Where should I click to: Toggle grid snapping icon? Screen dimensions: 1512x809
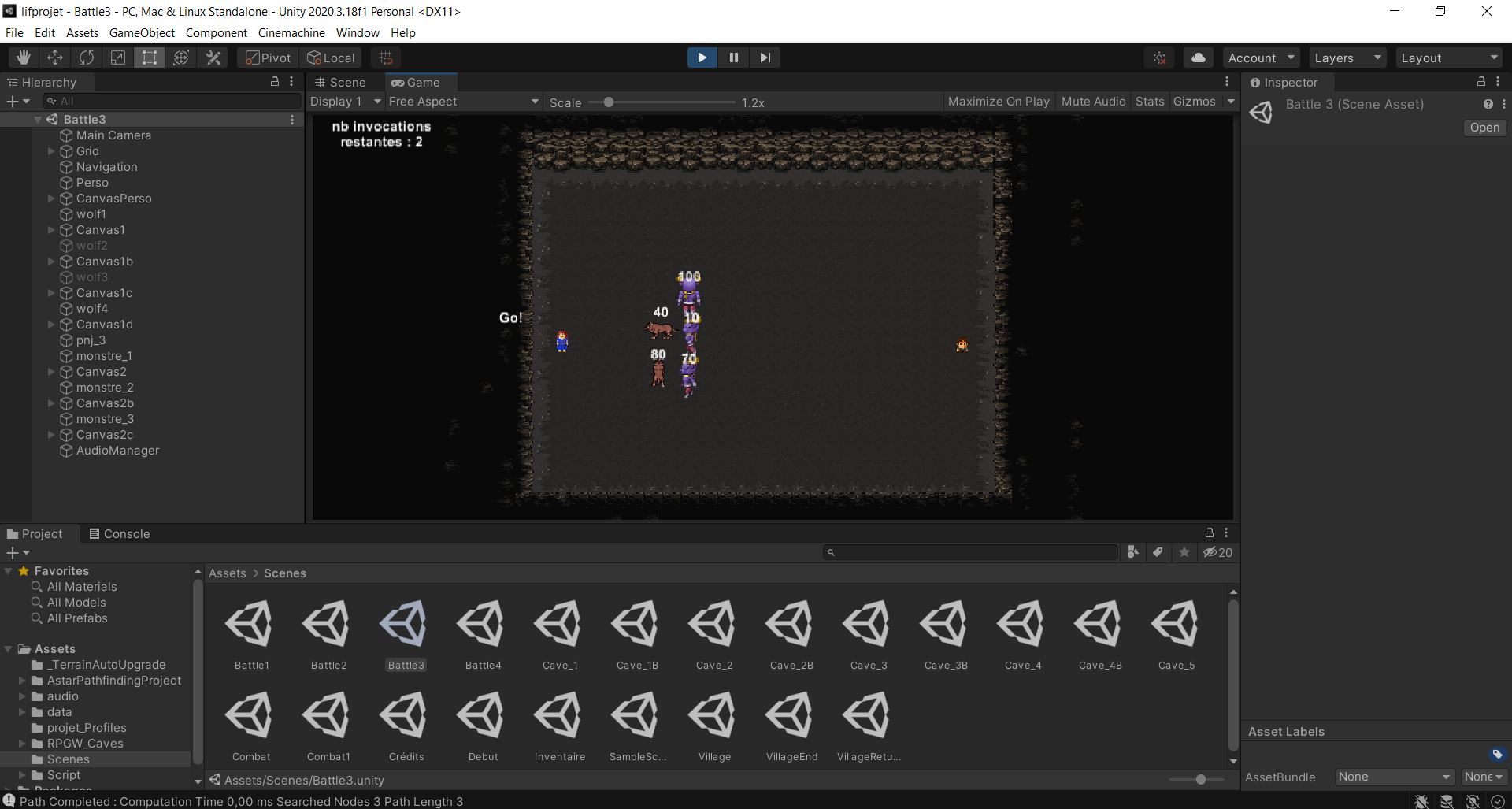click(x=386, y=58)
